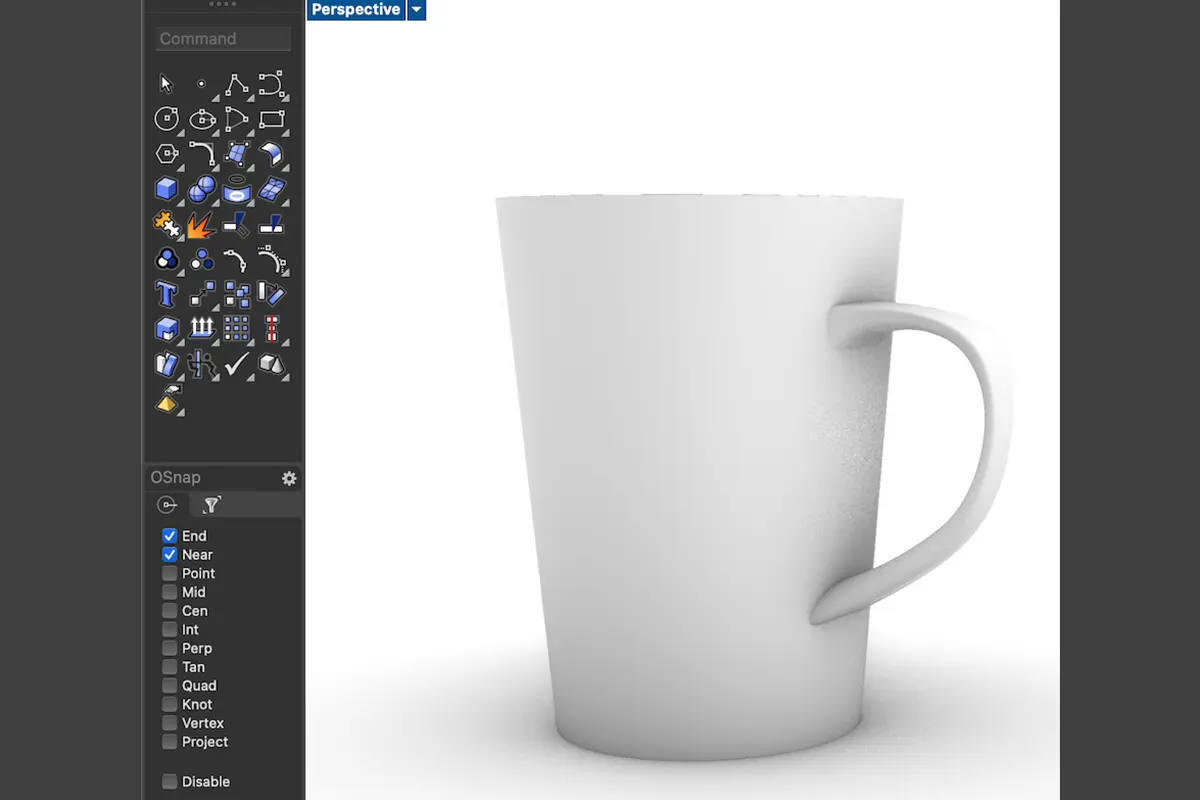Click the Boolean union spheres icon
Viewport: 1200px width, 800px height.
[x=201, y=188]
